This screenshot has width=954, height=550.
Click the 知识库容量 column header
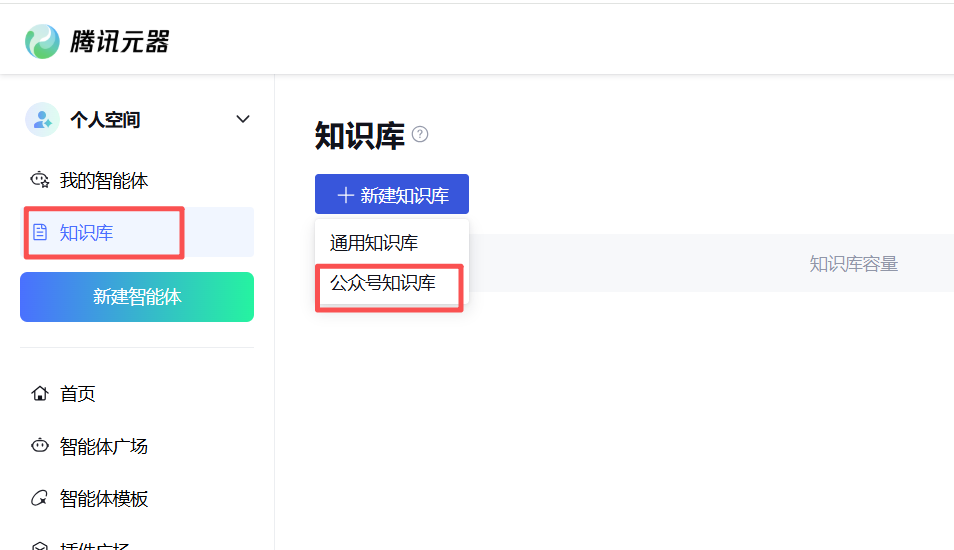point(853,264)
